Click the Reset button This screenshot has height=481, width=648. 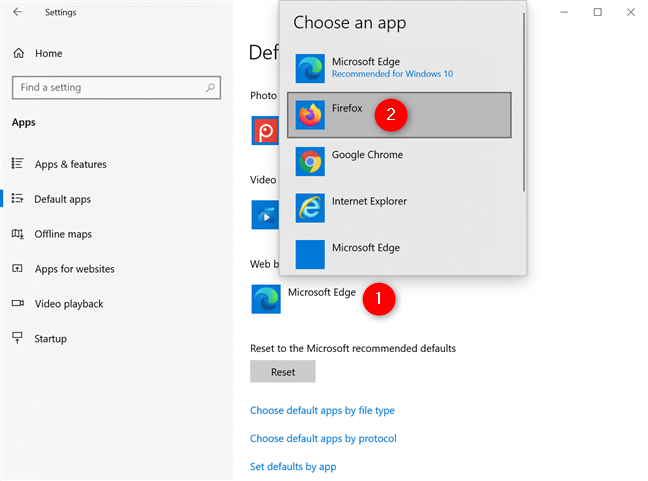[x=283, y=371]
